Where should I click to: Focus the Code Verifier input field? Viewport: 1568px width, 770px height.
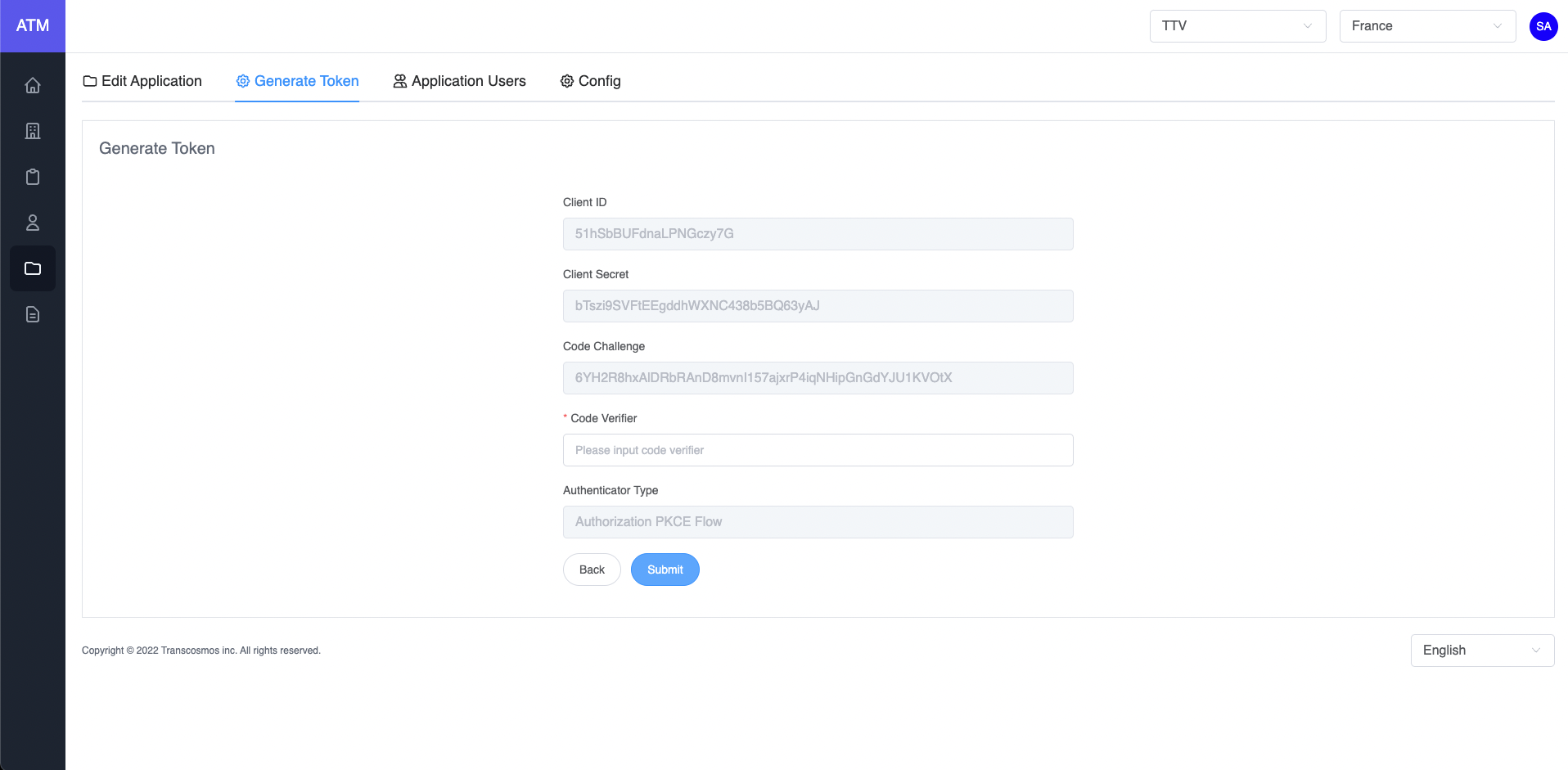pyautogui.click(x=818, y=450)
